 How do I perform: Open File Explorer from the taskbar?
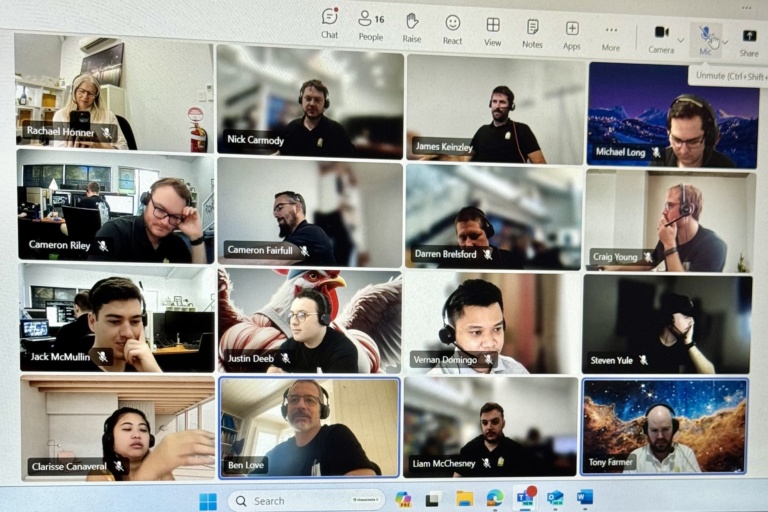[x=464, y=498]
